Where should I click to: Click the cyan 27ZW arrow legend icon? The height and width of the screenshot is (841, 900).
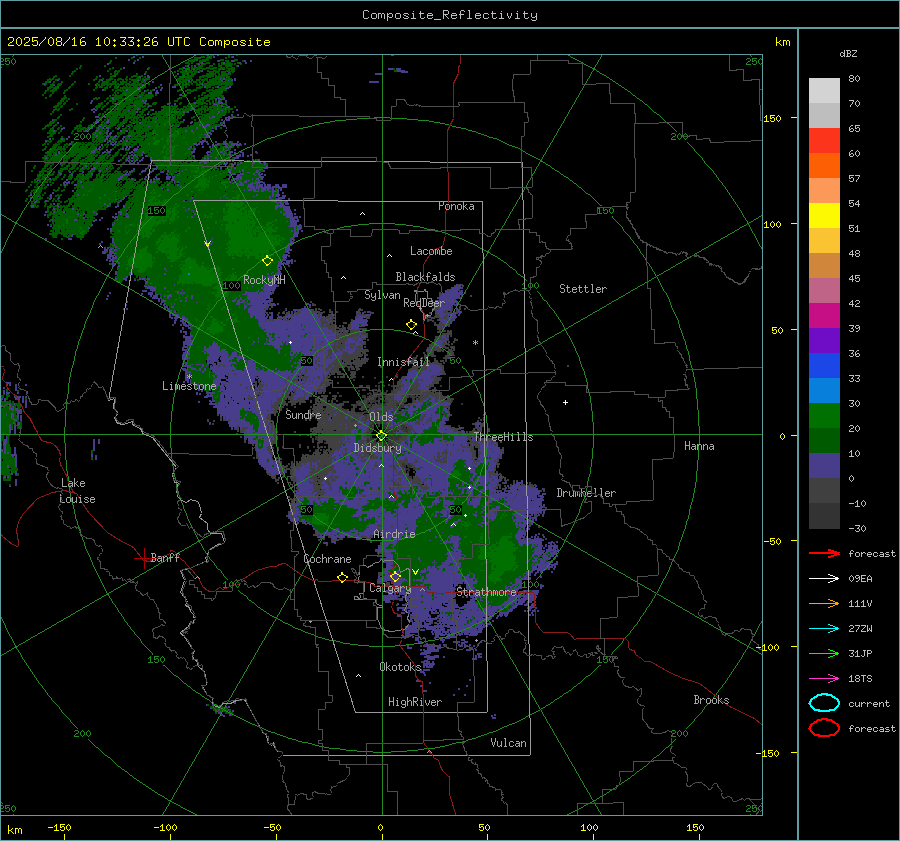click(824, 629)
